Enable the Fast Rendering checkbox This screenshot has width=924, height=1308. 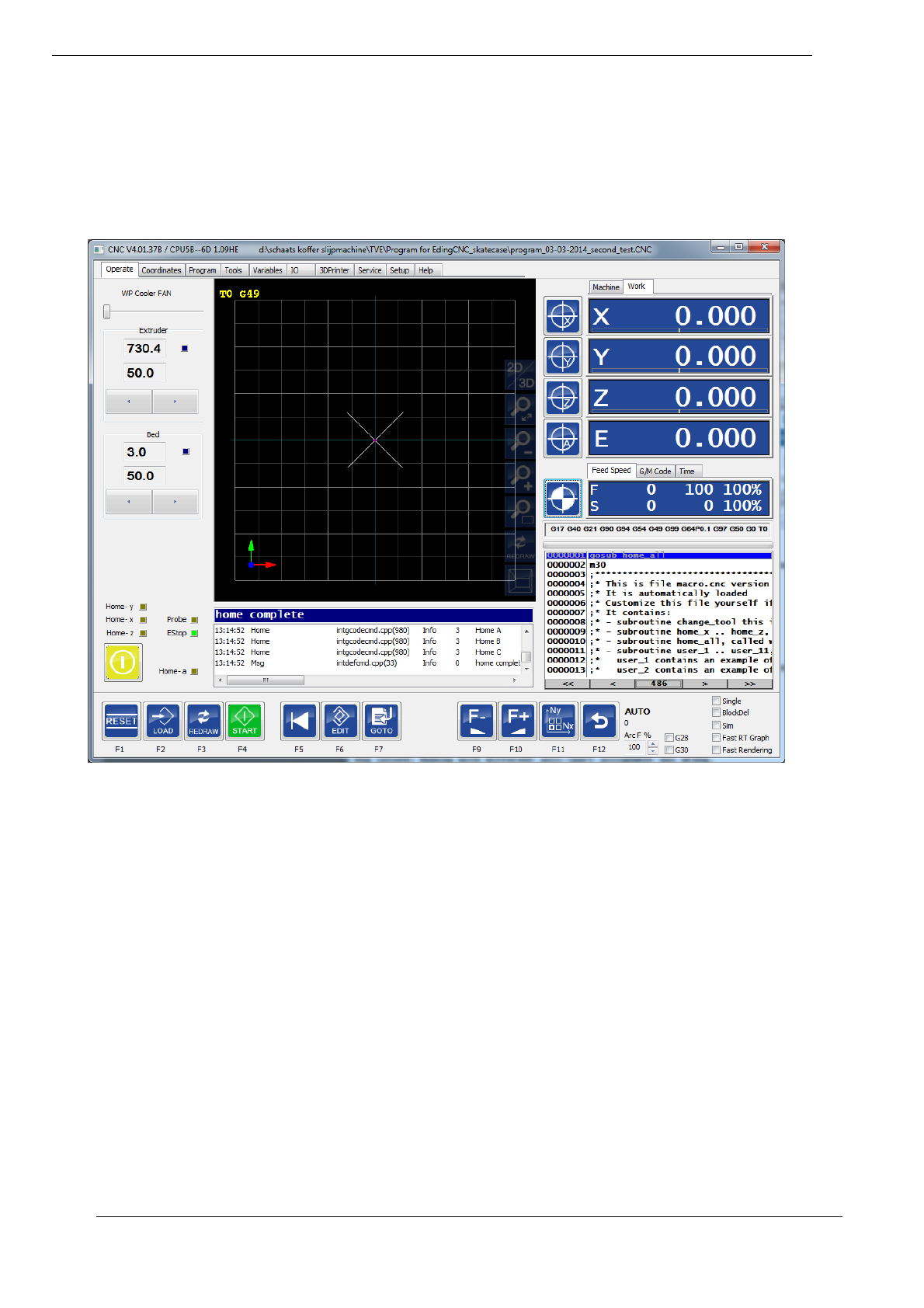716,750
